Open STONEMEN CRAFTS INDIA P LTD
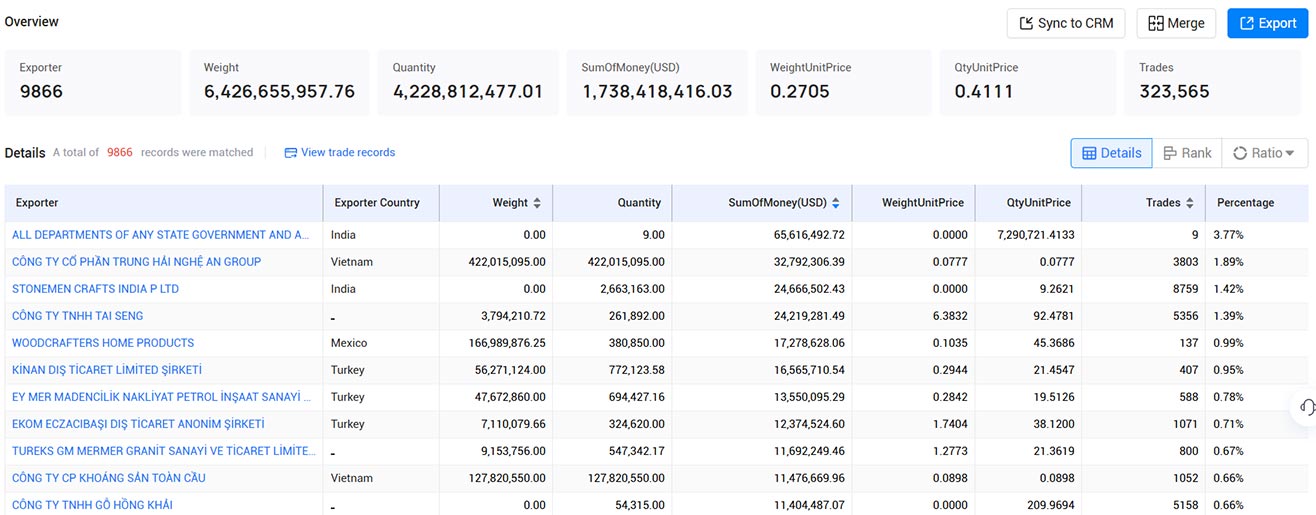The image size is (1316, 515). 95,289
